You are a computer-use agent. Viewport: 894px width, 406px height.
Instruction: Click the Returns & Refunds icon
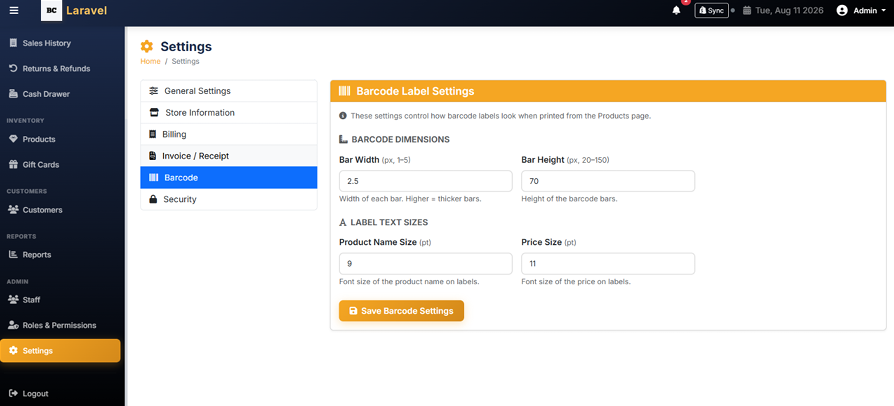[13, 68]
